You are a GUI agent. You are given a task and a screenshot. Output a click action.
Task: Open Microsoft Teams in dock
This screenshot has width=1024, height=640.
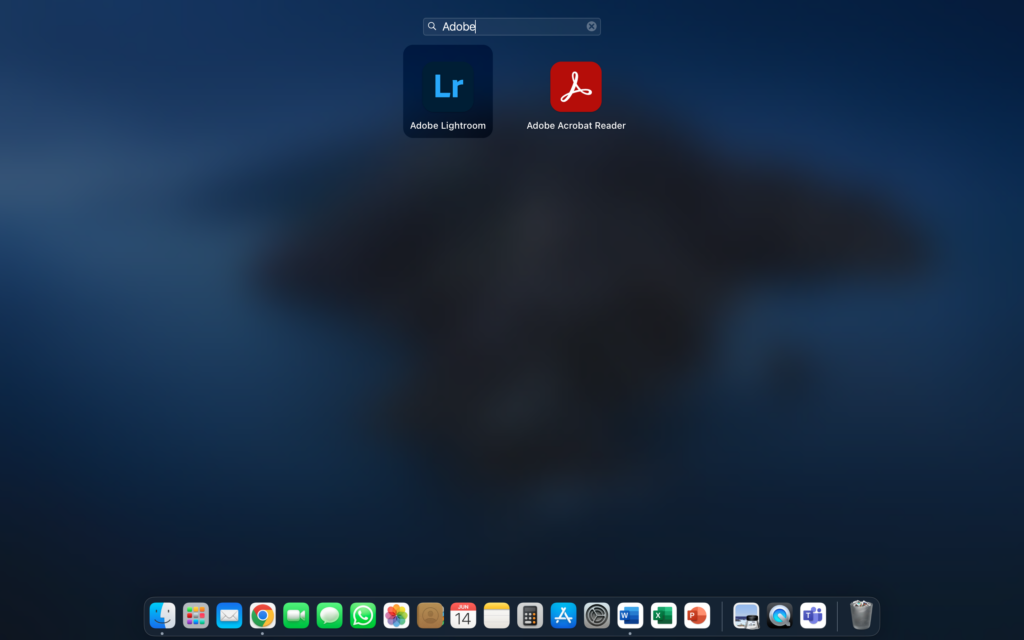pyautogui.click(x=813, y=615)
